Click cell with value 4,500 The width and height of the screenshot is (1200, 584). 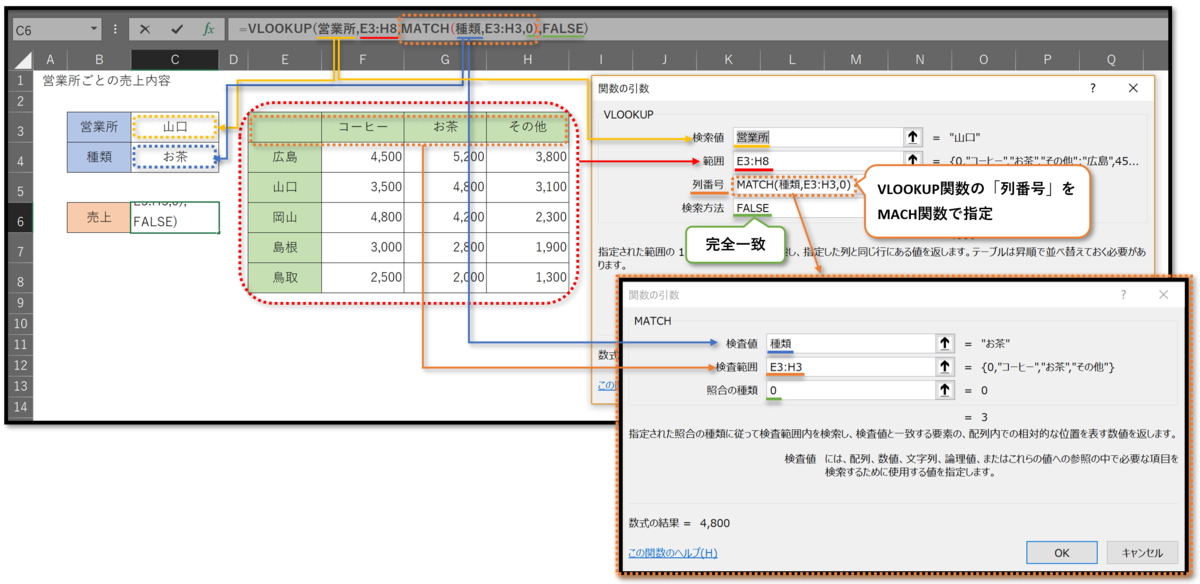[363, 157]
